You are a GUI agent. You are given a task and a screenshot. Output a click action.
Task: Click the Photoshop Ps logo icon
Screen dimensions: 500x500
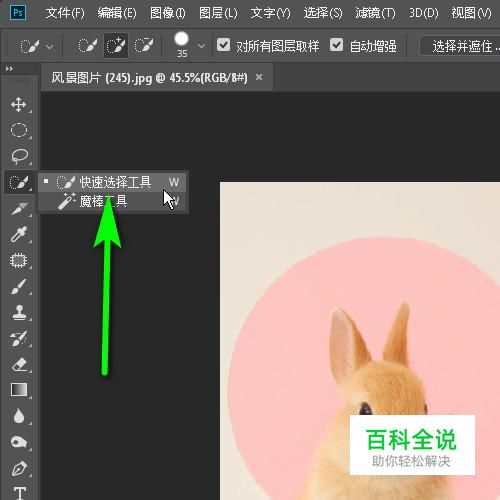tap(18, 13)
